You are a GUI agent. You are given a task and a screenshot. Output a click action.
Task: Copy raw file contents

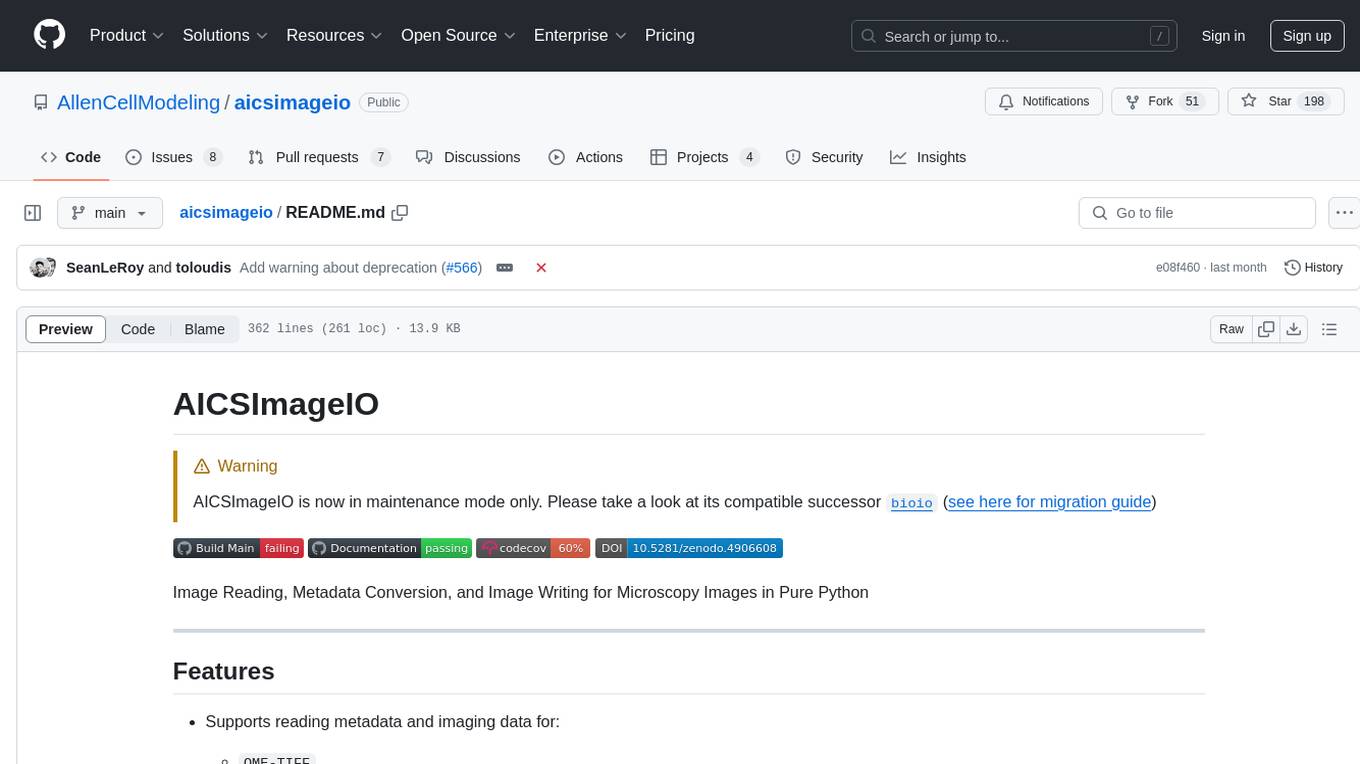pos(1267,329)
